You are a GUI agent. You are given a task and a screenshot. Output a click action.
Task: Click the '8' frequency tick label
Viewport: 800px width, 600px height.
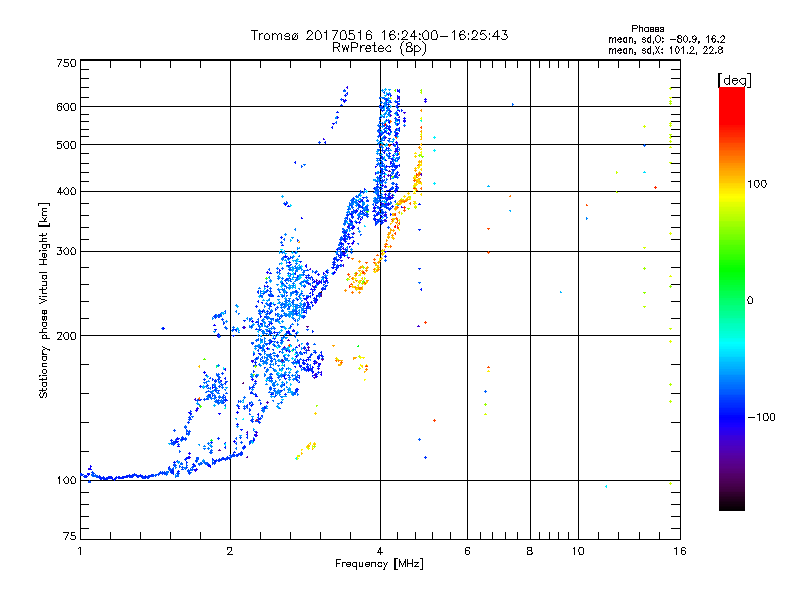click(x=530, y=551)
